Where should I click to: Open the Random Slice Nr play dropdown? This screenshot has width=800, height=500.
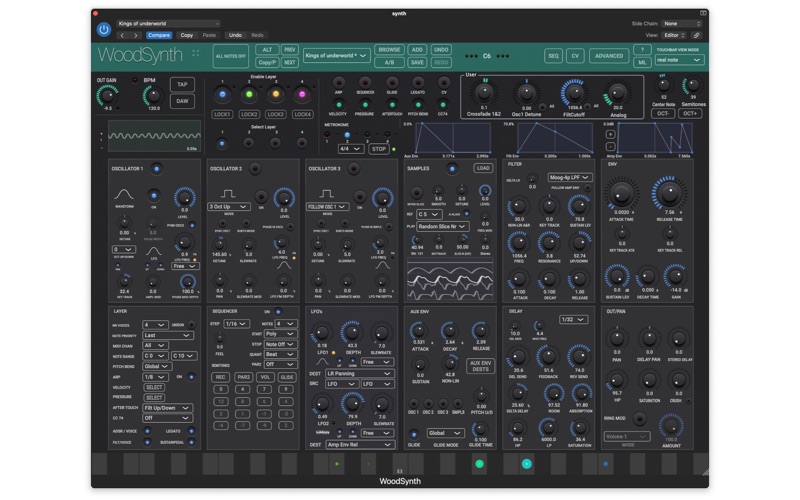442,226
